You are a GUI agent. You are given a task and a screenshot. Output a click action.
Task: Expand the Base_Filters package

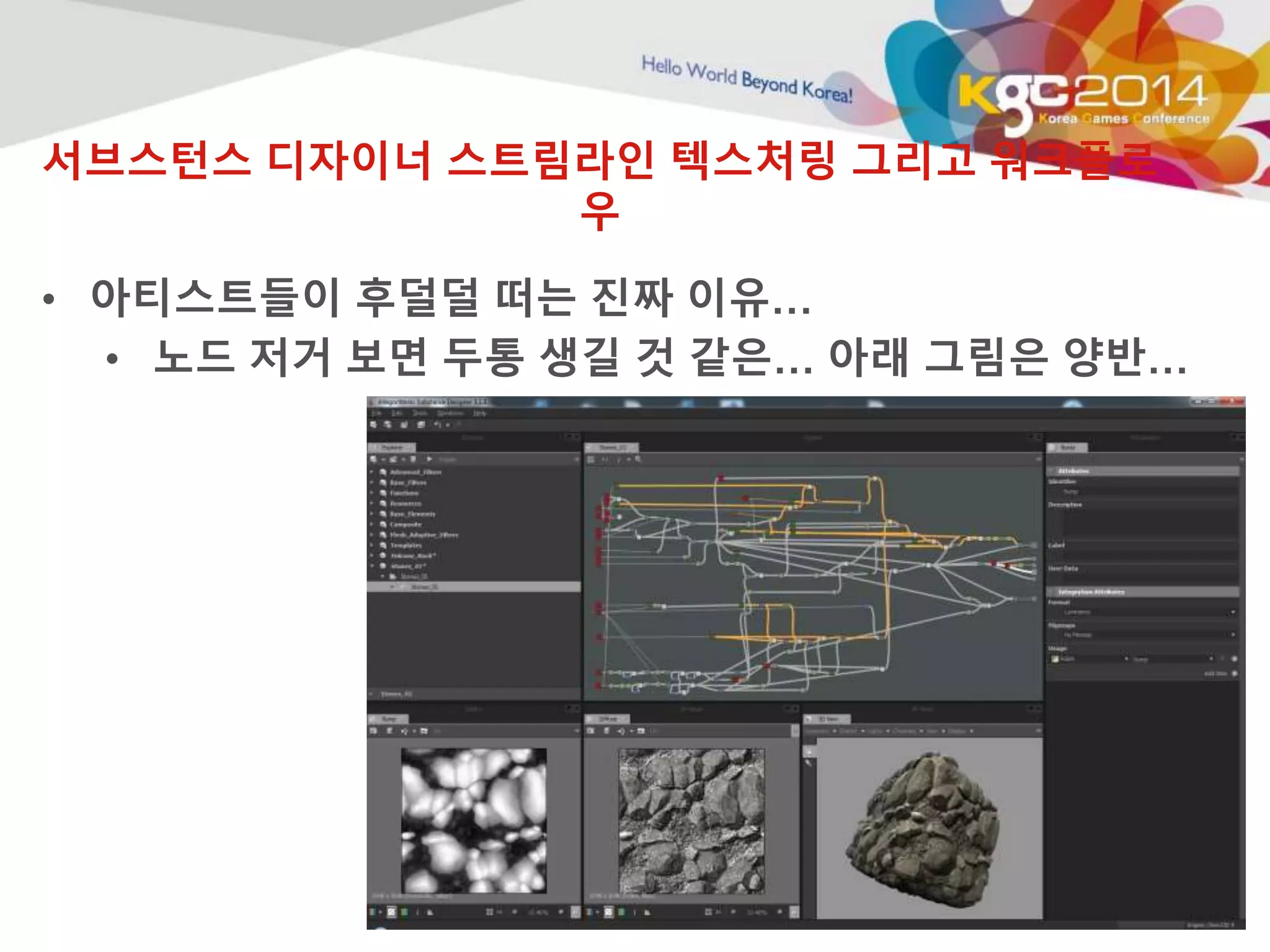coord(372,483)
